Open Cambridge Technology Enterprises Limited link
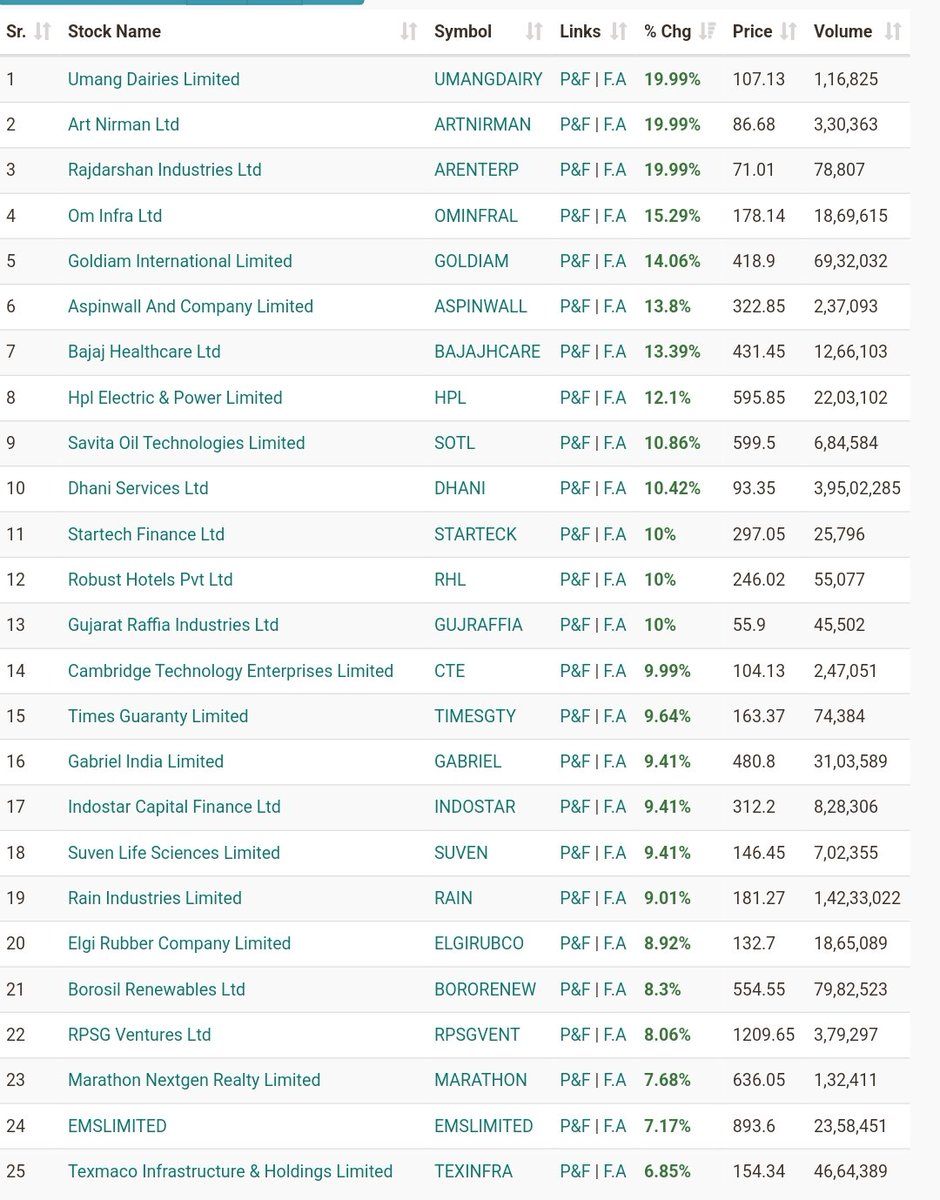The height and width of the screenshot is (1200, 940). (x=231, y=671)
